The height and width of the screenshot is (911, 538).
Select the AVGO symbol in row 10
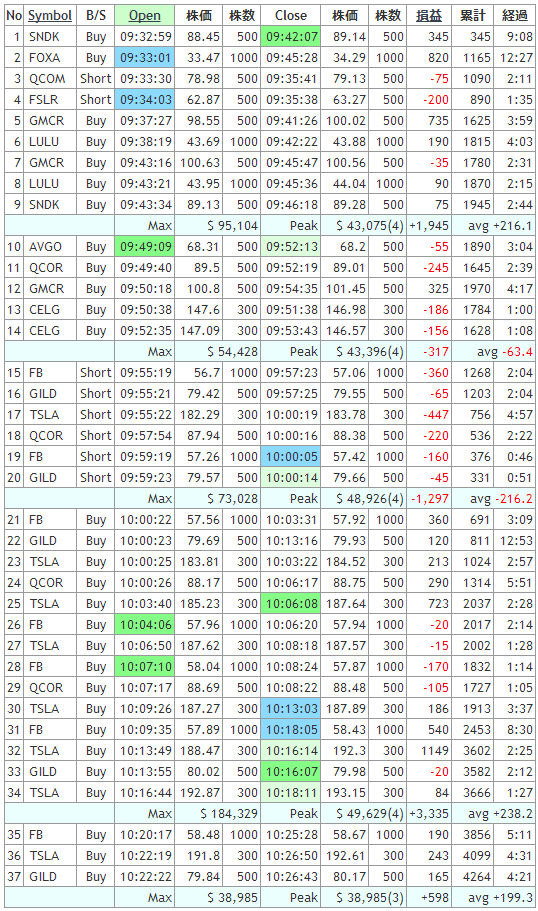click(45, 246)
